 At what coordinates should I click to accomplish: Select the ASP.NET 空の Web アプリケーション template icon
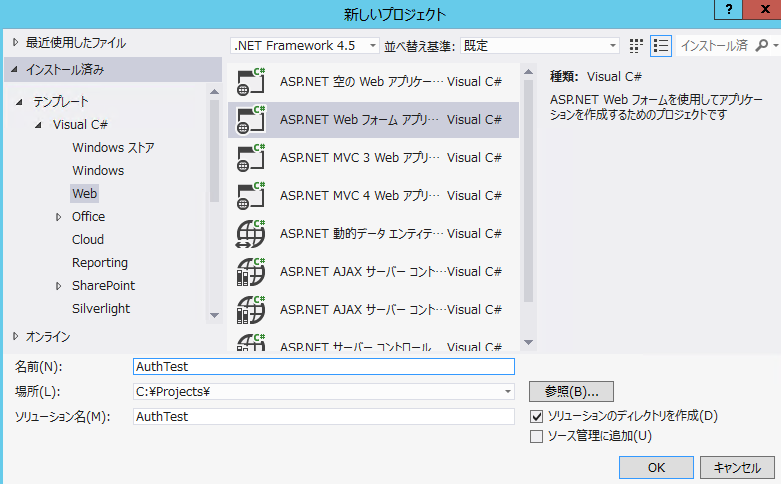pyautogui.click(x=251, y=82)
